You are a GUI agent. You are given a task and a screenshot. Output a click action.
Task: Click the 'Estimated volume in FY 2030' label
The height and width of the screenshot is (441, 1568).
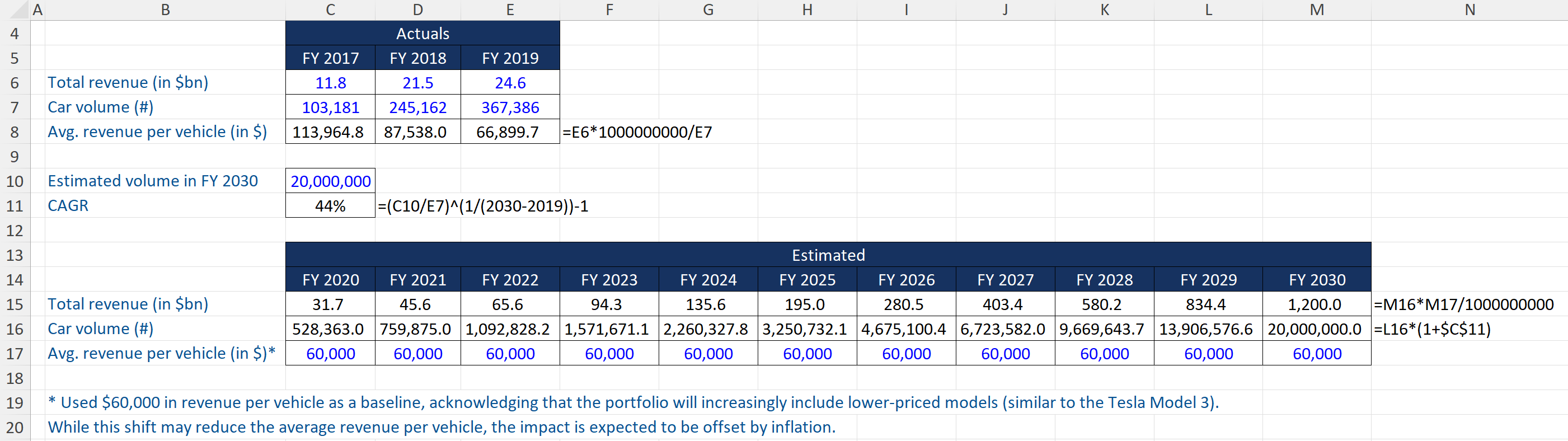(153, 181)
